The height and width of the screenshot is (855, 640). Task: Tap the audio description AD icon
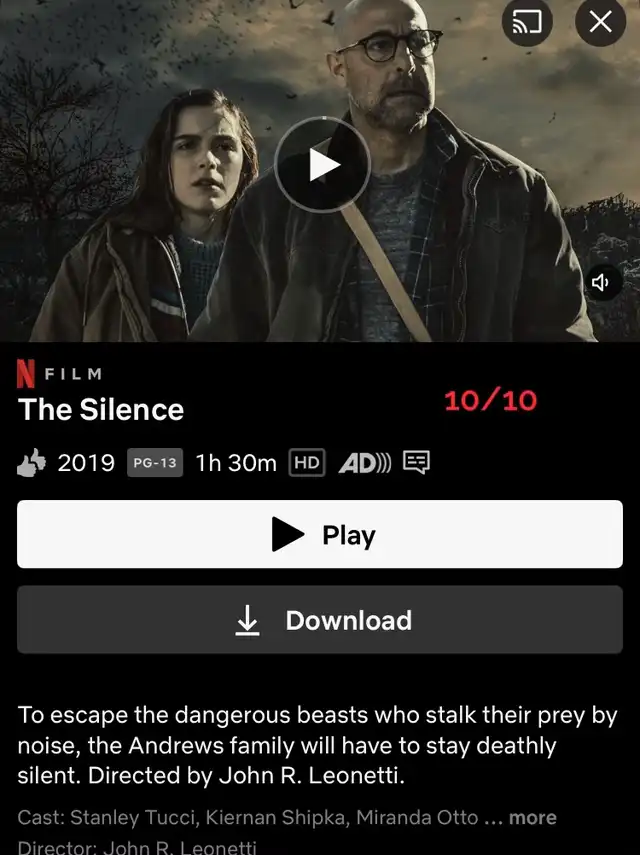365,463
